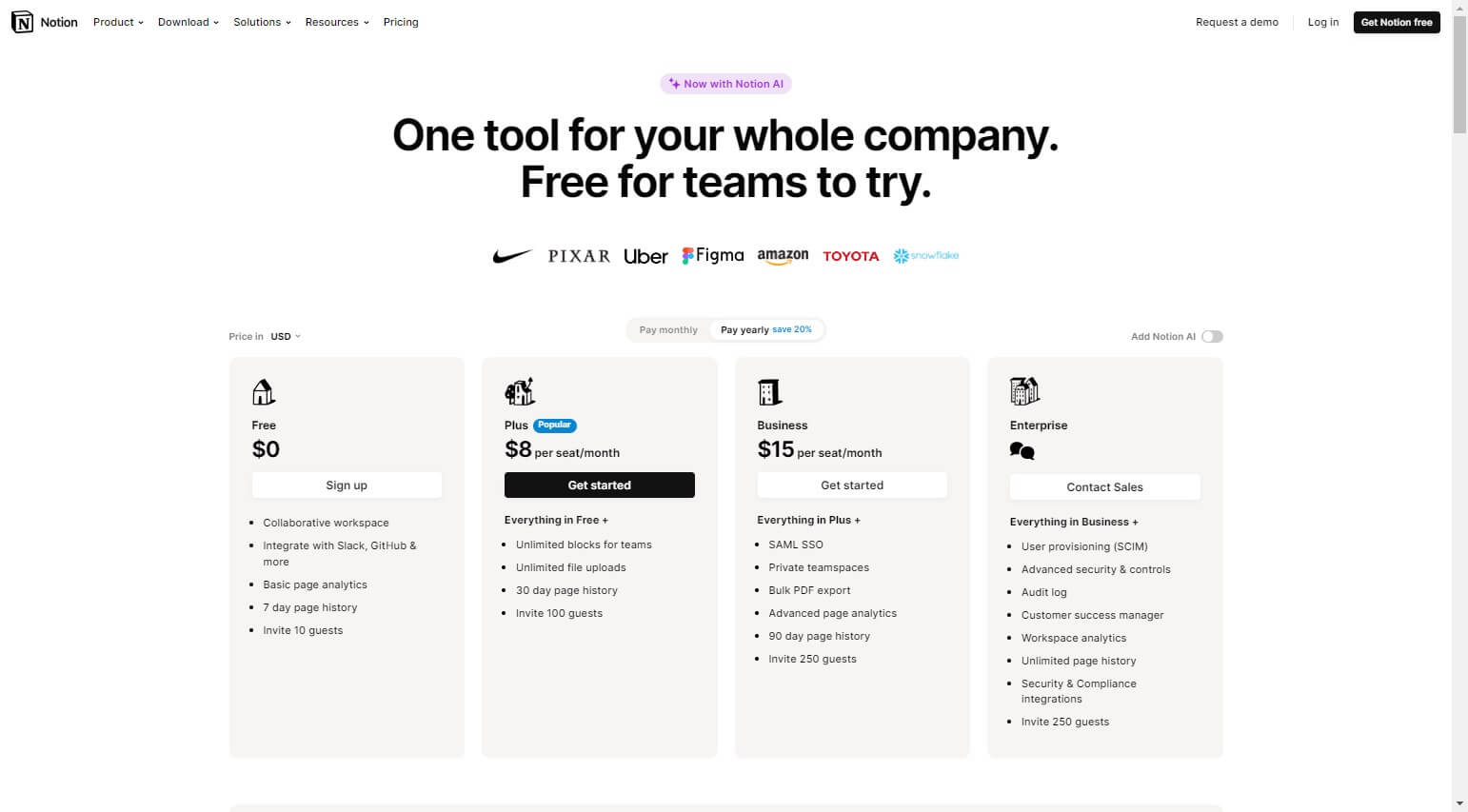Click the Enterprise plan buildings icon
The height and width of the screenshot is (812, 1468).
click(x=1024, y=391)
